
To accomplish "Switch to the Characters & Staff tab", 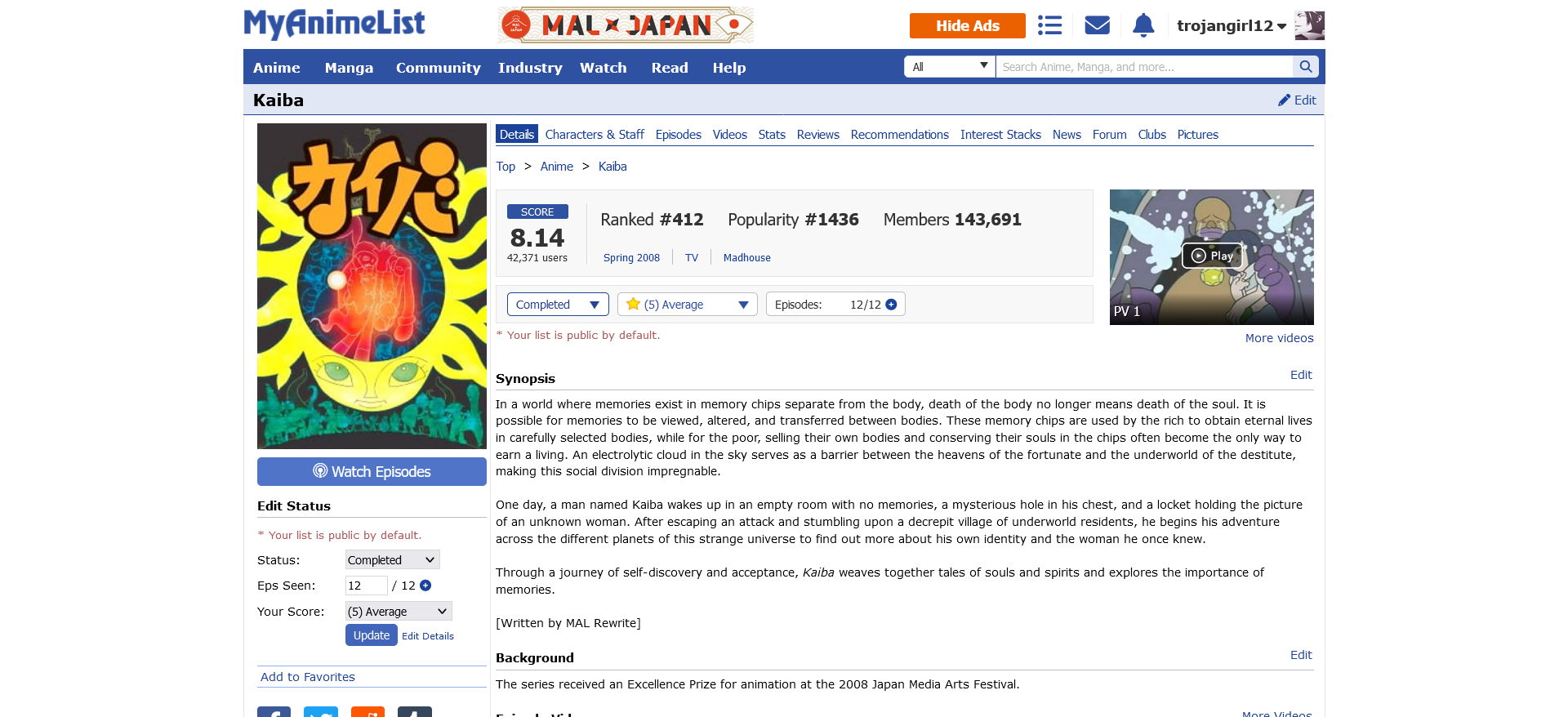I will point(595,135).
